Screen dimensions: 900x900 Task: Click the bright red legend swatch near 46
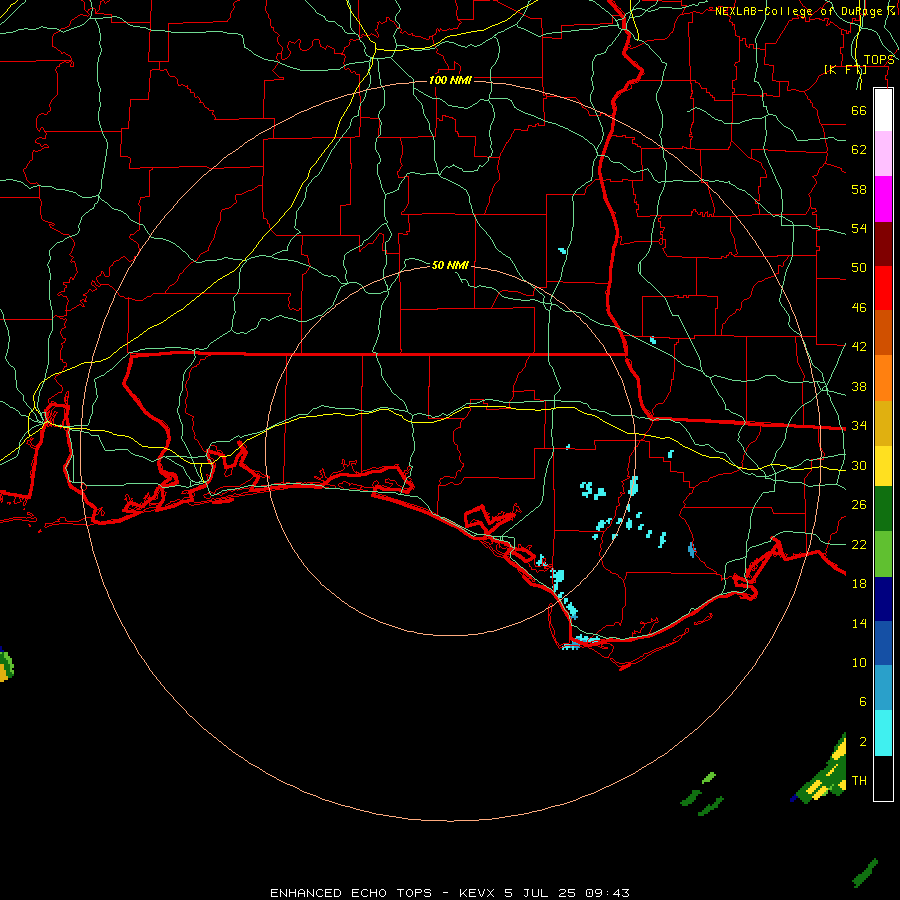tap(883, 288)
